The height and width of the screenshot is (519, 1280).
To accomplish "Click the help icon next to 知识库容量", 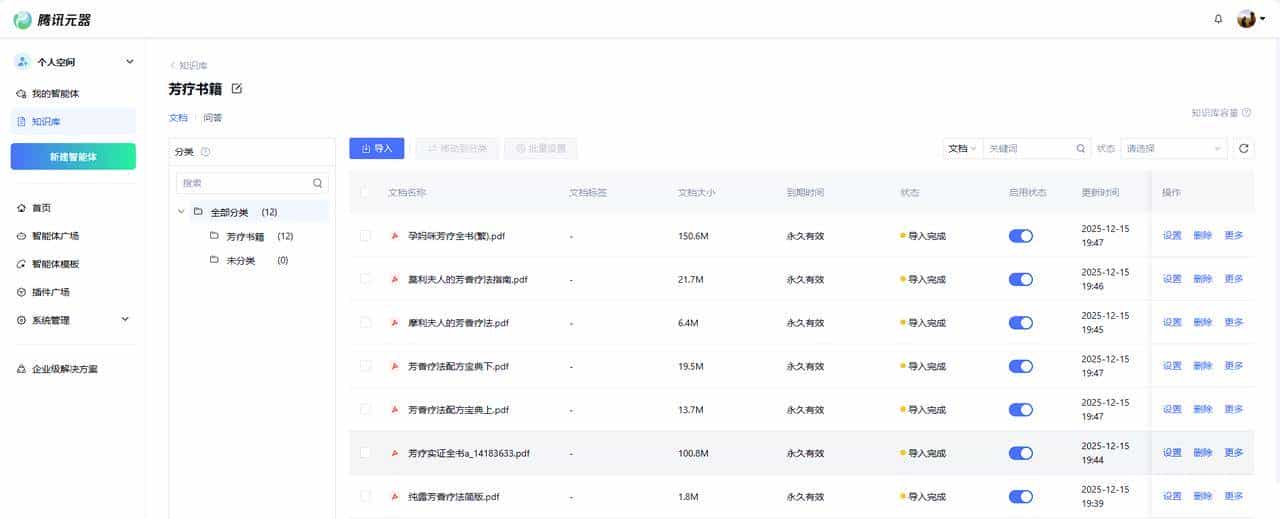I will [1247, 113].
